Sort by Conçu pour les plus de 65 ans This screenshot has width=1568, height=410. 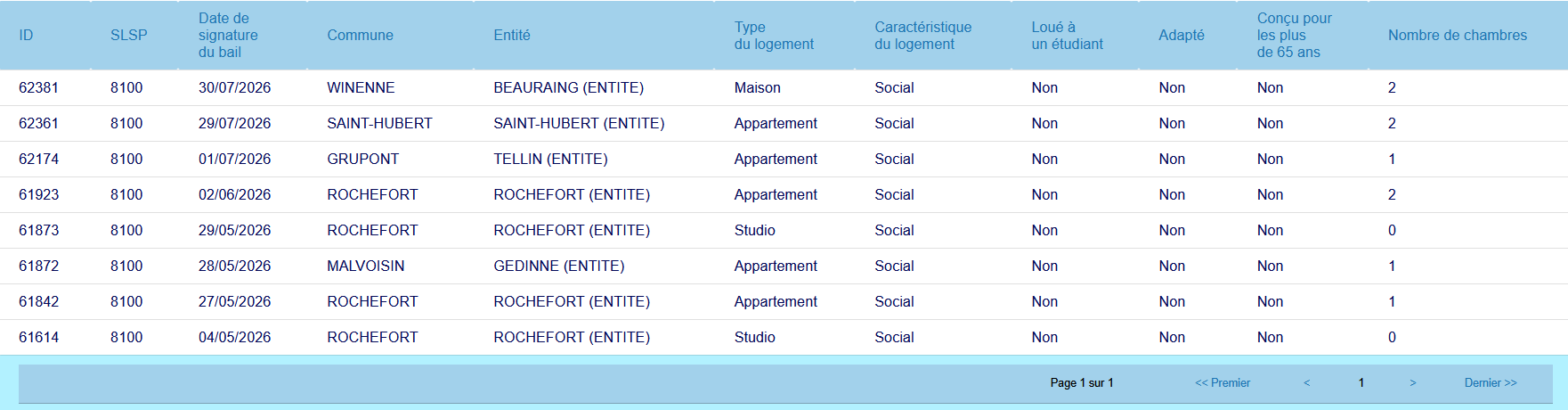click(x=1294, y=35)
